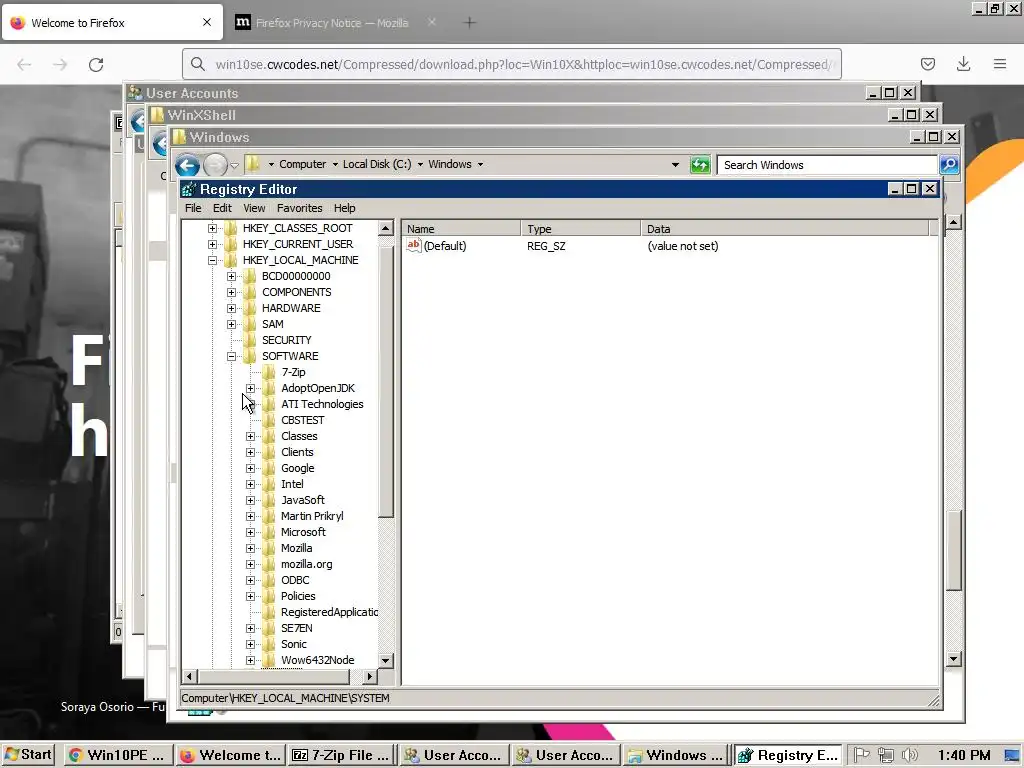1024x768 pixels.
Task: Click the tree pane scroll down arrow
Action: (x=386, y=660)
